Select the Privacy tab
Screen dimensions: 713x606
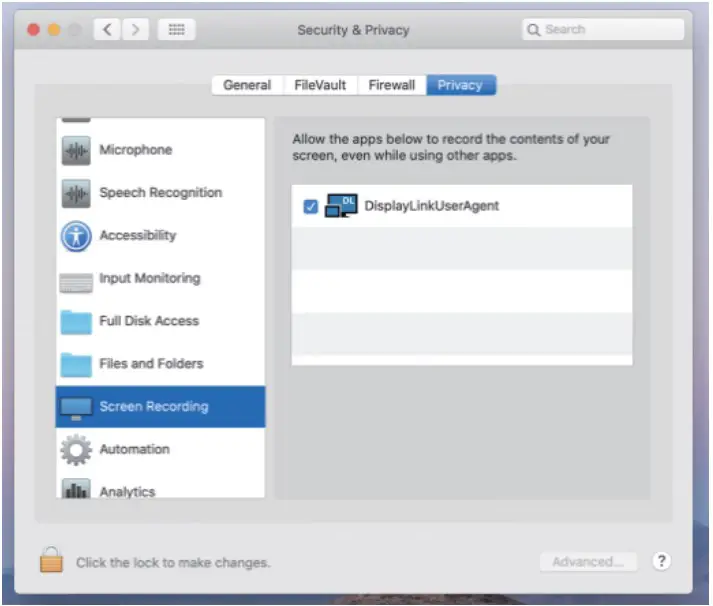[461, 85]
